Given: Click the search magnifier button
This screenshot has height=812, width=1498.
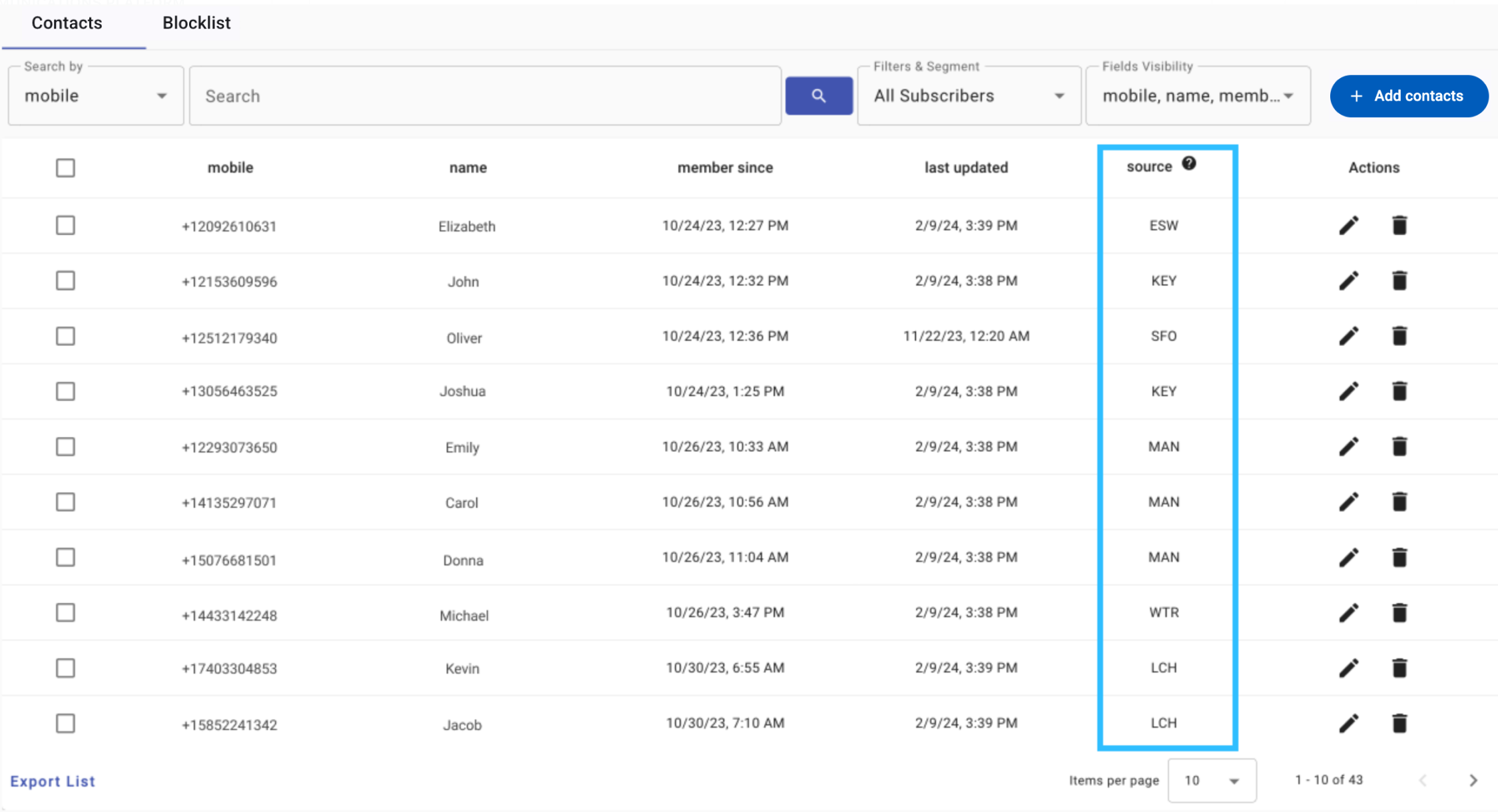Looking at the screenshot, I should [818, 96].
